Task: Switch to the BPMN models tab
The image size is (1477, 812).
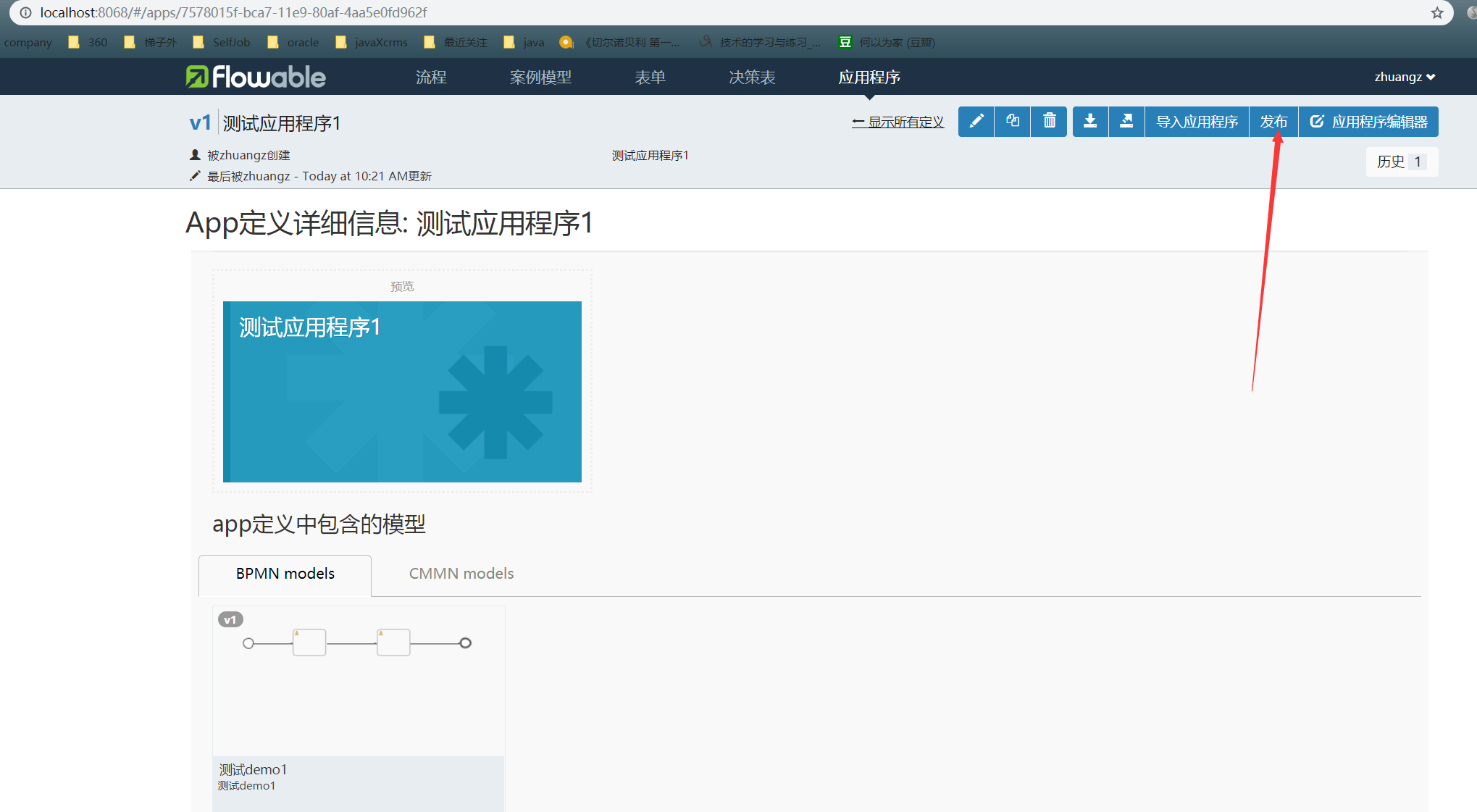Action: click(x=285, y=574)
